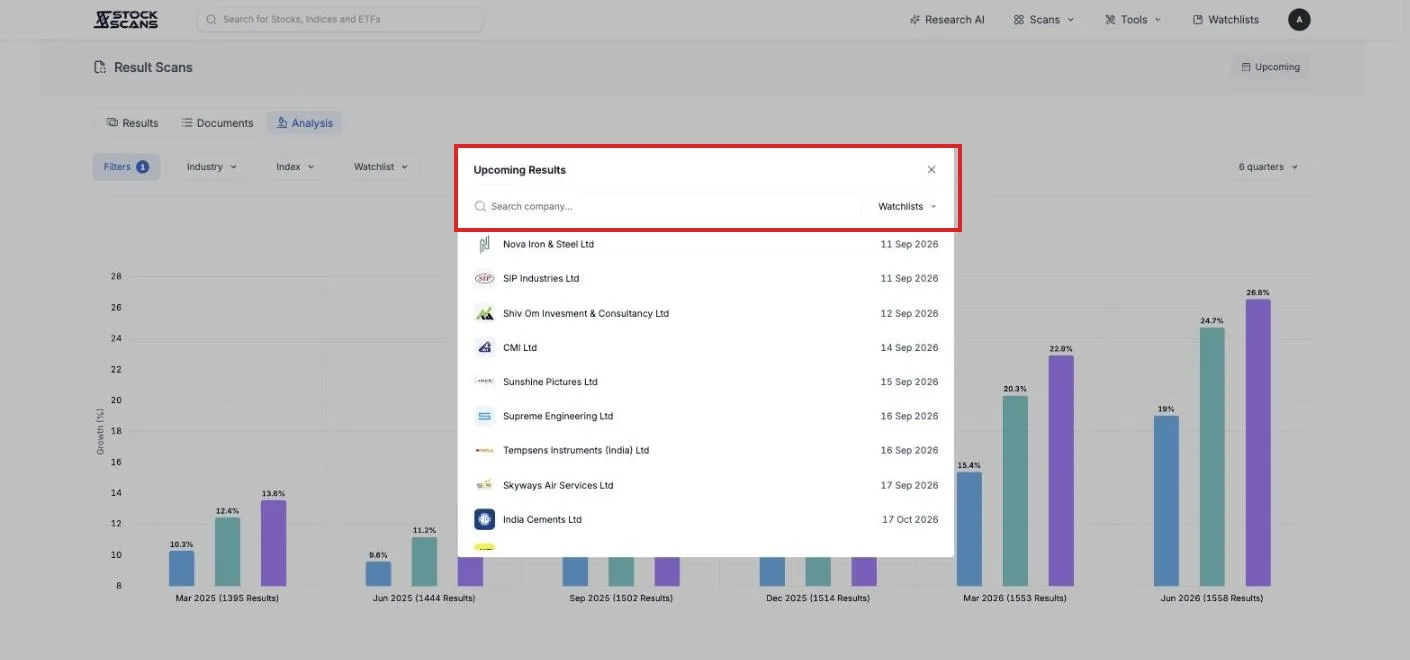
Task: Click the 9.6% blue bar for Jun 2025
Action: coord(378,574)
